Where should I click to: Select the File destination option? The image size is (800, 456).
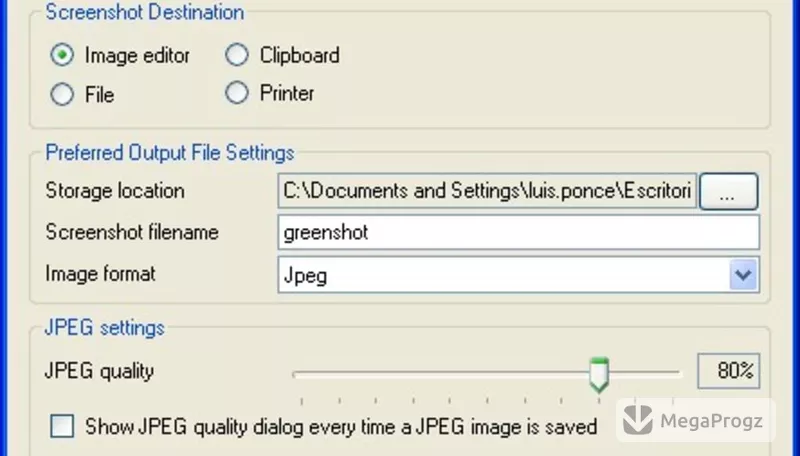tap(62, 94)
